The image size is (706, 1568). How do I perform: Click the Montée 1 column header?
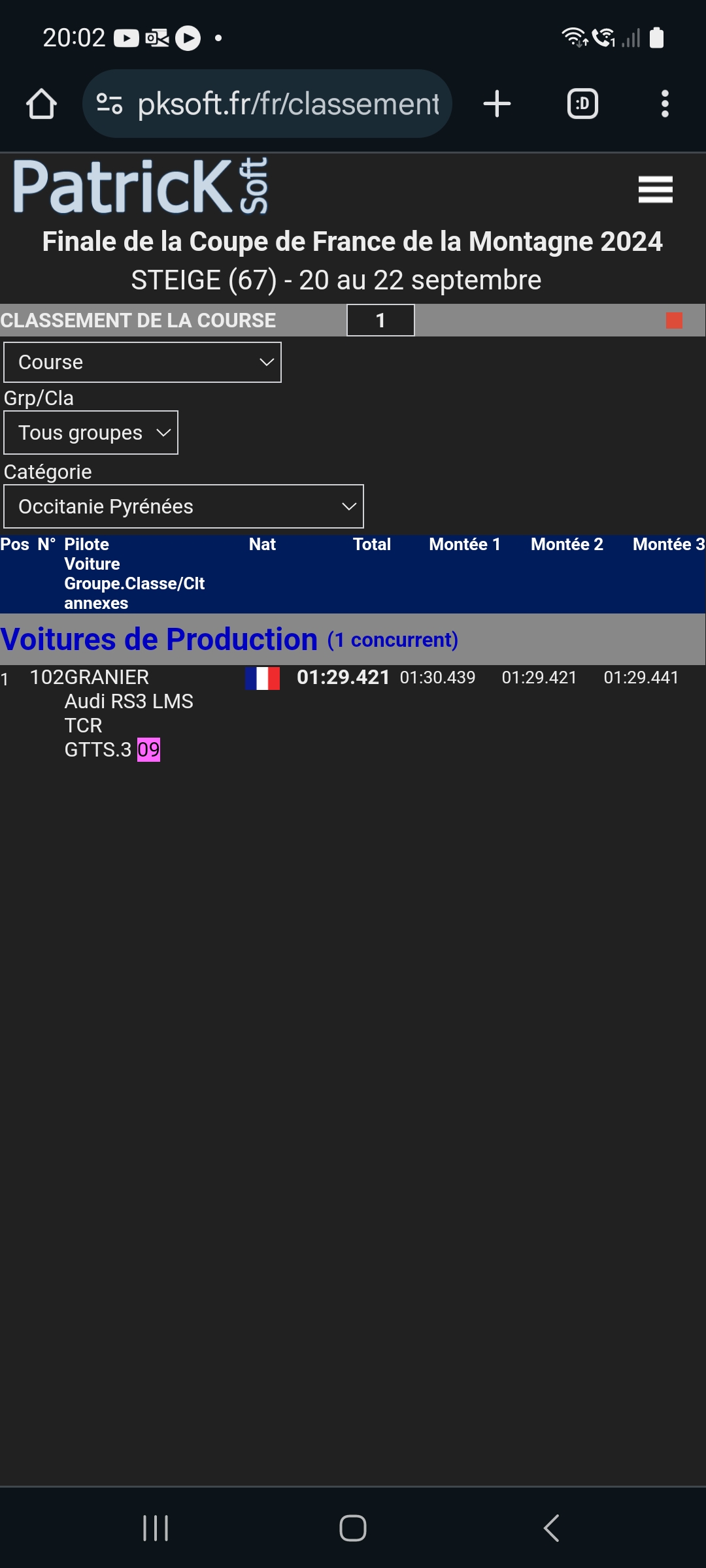(465, 544)
